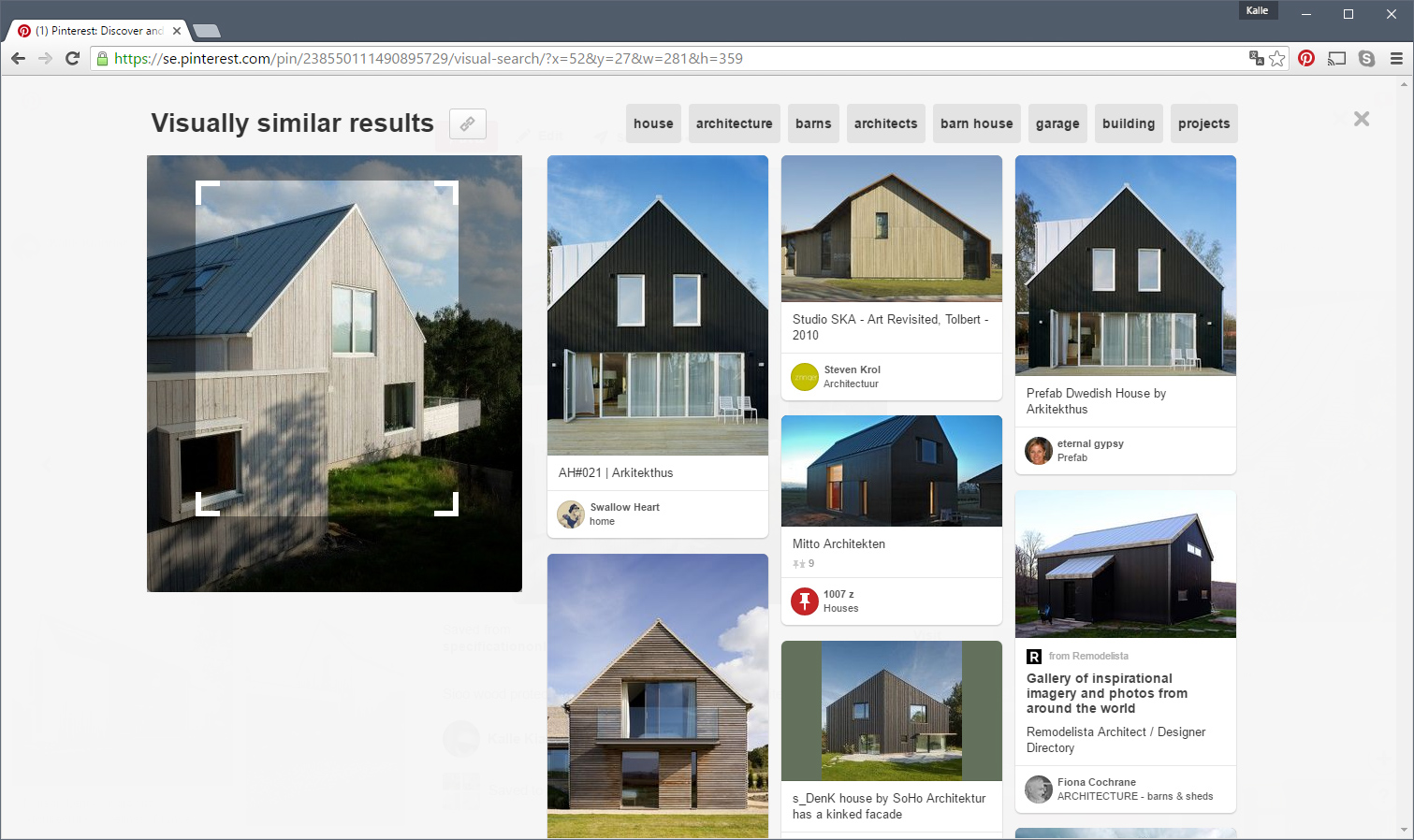Image resolution: width=1414 pixels, height=840 pixels.
Task: Choose the barn house tag
Action: click(x=977, y=123)
